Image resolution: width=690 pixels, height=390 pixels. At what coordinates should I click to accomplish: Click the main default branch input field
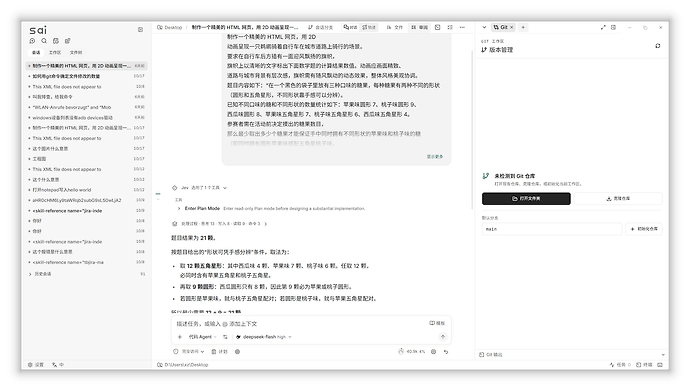click(552, 229)
